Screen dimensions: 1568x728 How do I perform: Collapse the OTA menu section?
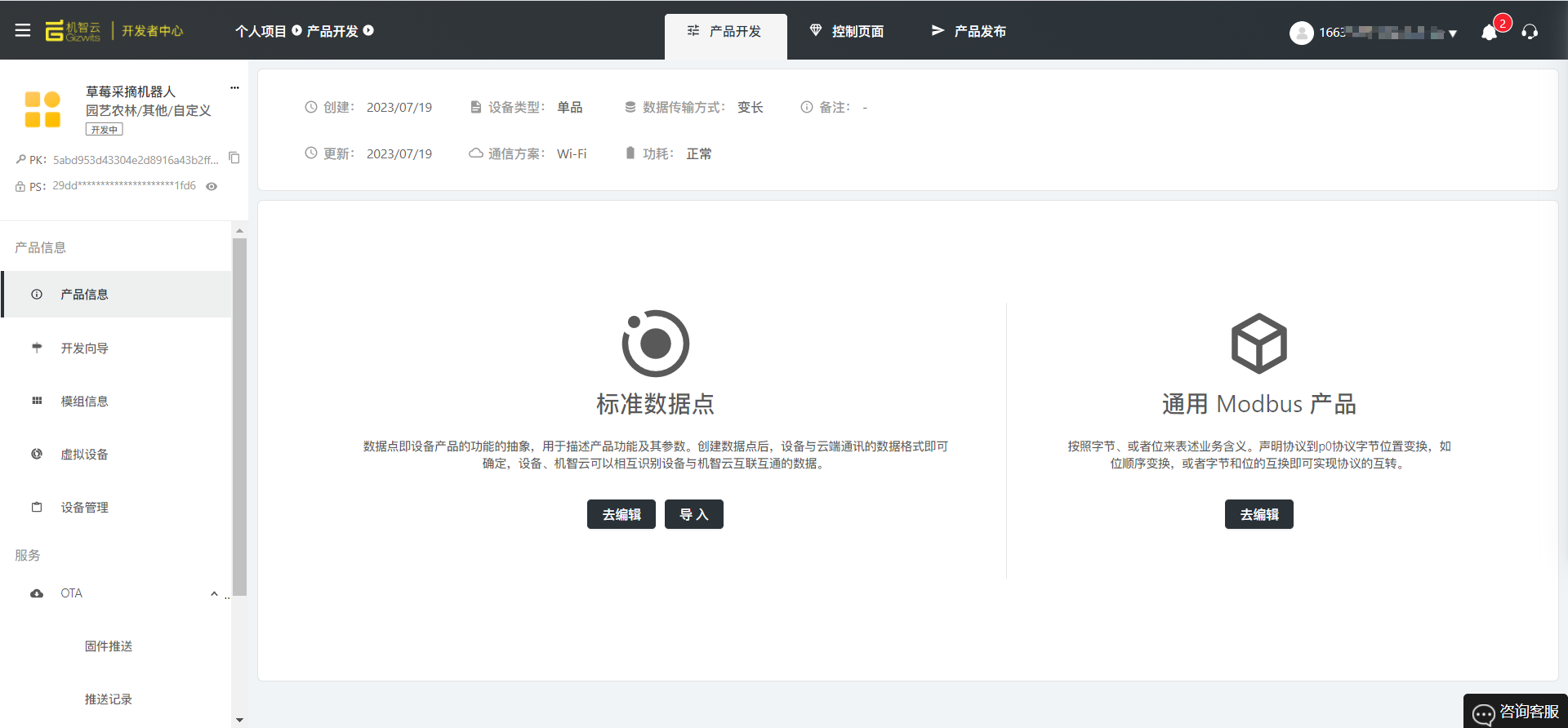[x=214, y=593]
